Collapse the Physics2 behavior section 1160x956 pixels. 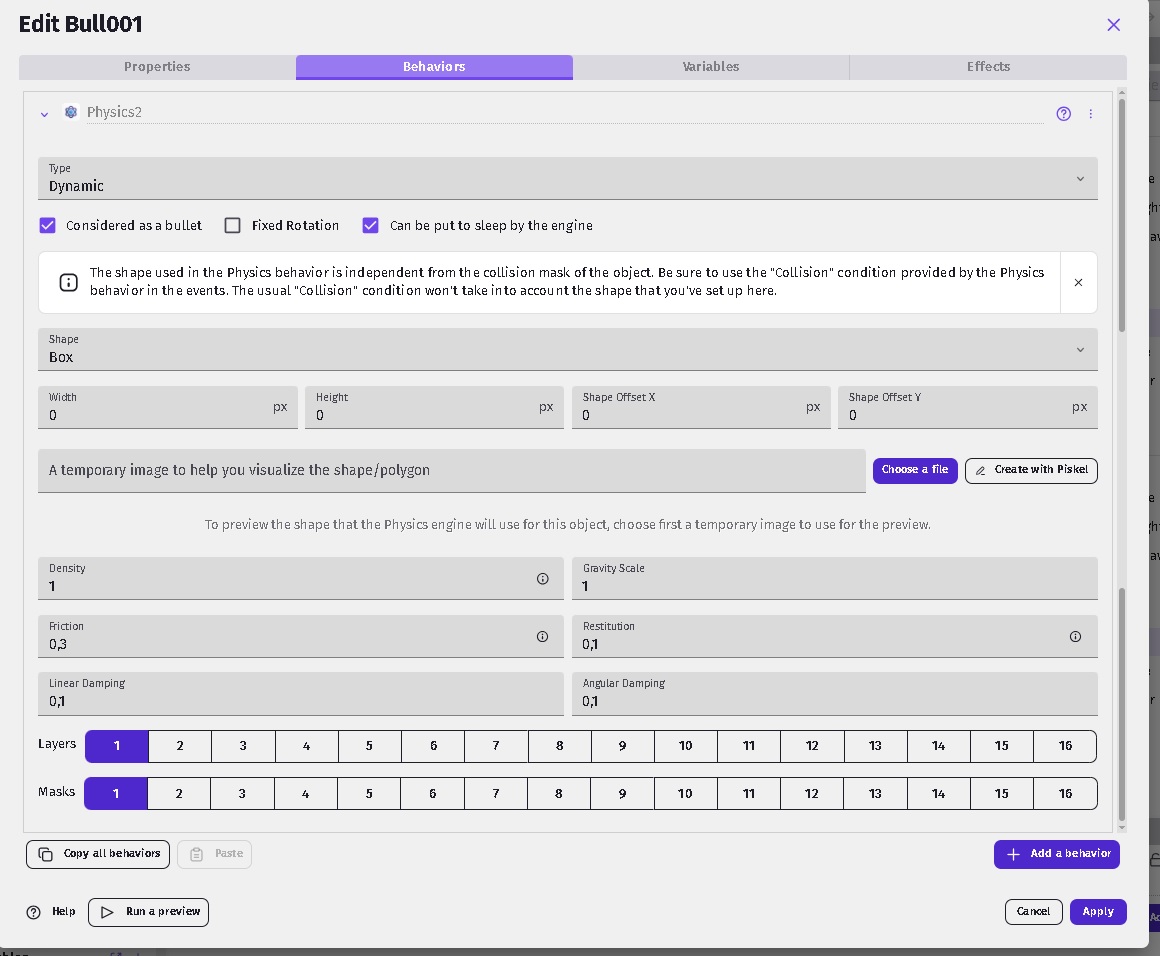coord(44,114)
